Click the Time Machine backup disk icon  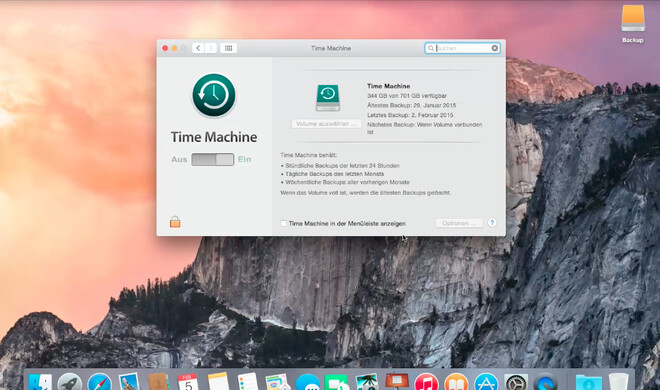328,98
